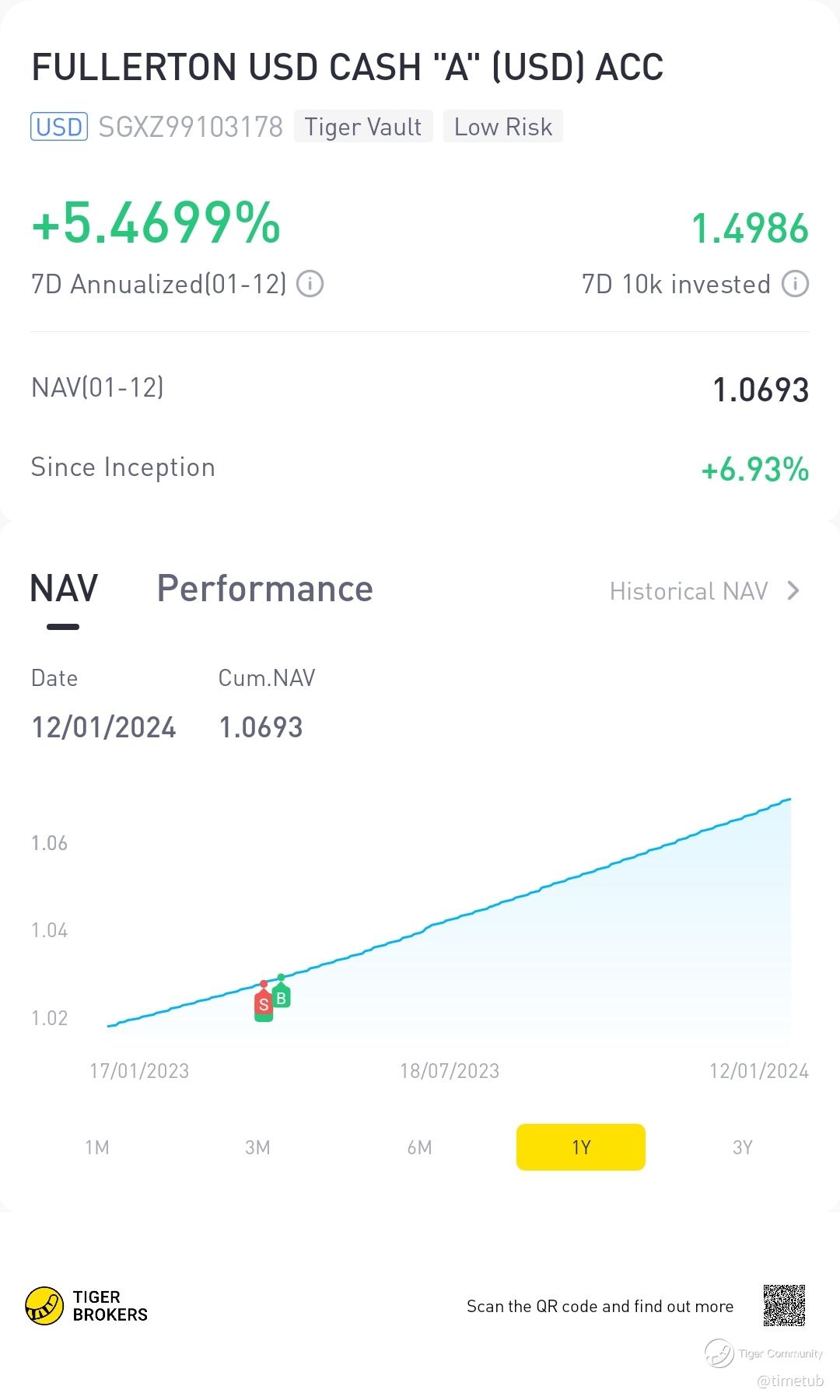The image size is (840, 1400).
Task: Select the 6M time range
Action: 419,1147
